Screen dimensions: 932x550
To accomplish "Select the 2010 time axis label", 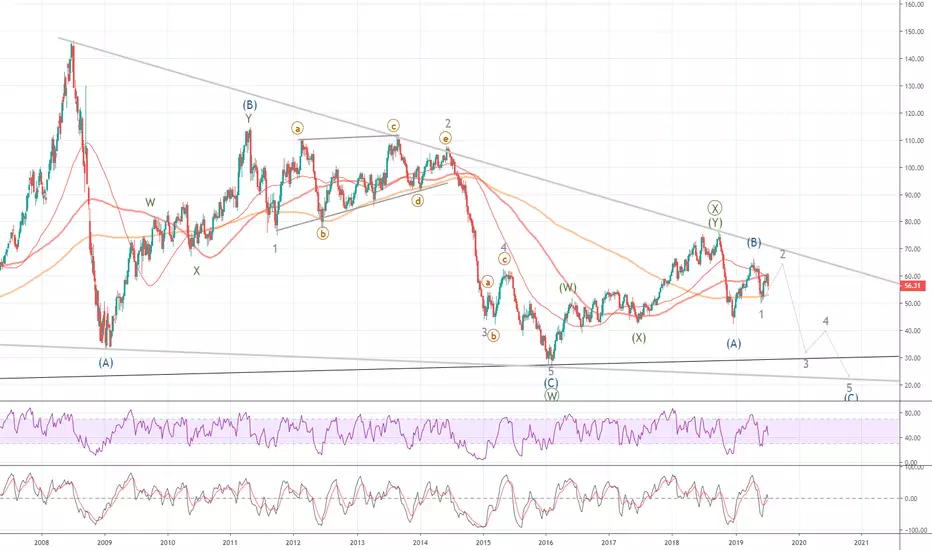I will 168,542.
